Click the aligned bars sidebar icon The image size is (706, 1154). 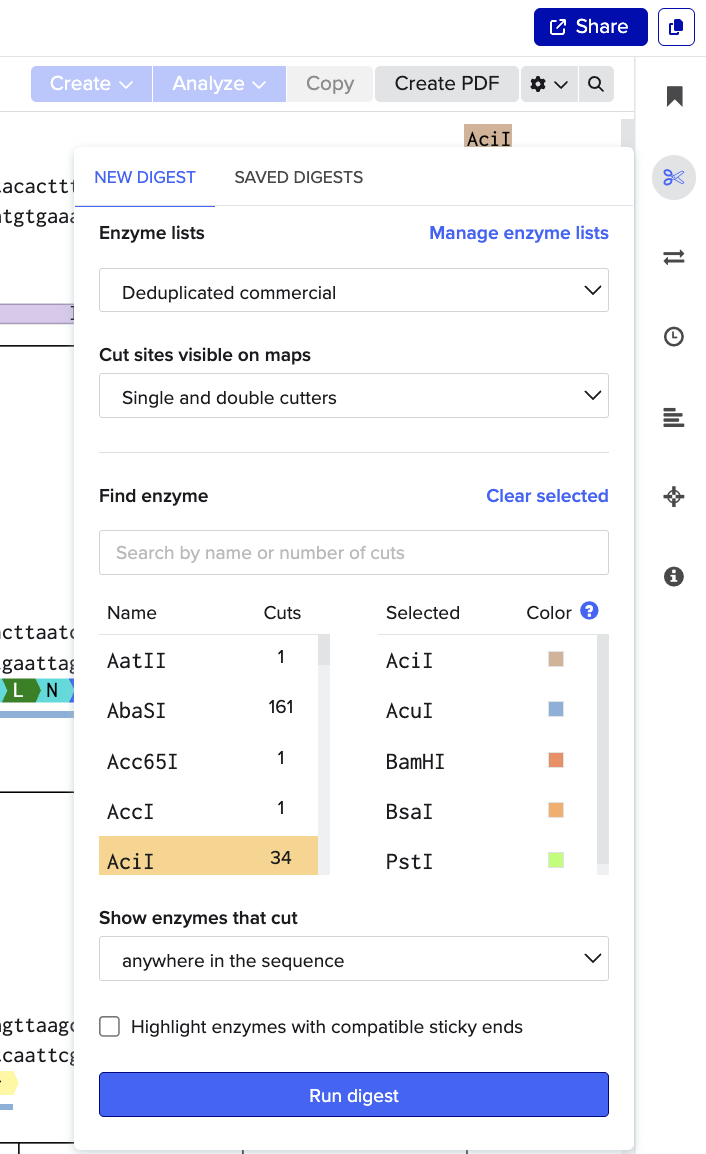674,418
